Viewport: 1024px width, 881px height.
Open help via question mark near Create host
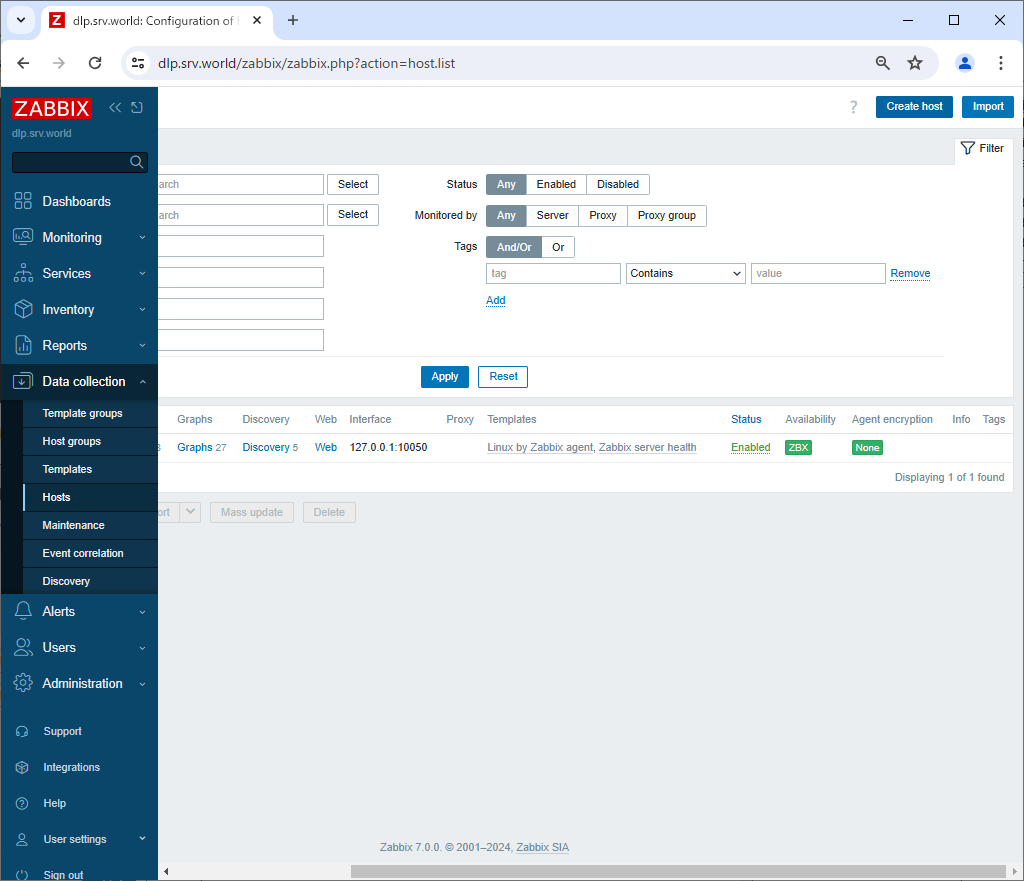[x=853, y=107]
